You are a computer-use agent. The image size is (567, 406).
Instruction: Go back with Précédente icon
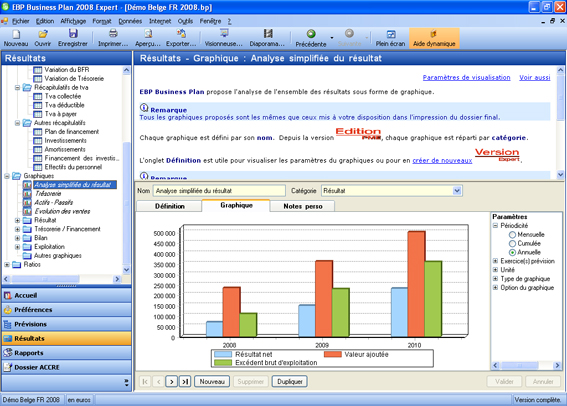tap(311, 34)
